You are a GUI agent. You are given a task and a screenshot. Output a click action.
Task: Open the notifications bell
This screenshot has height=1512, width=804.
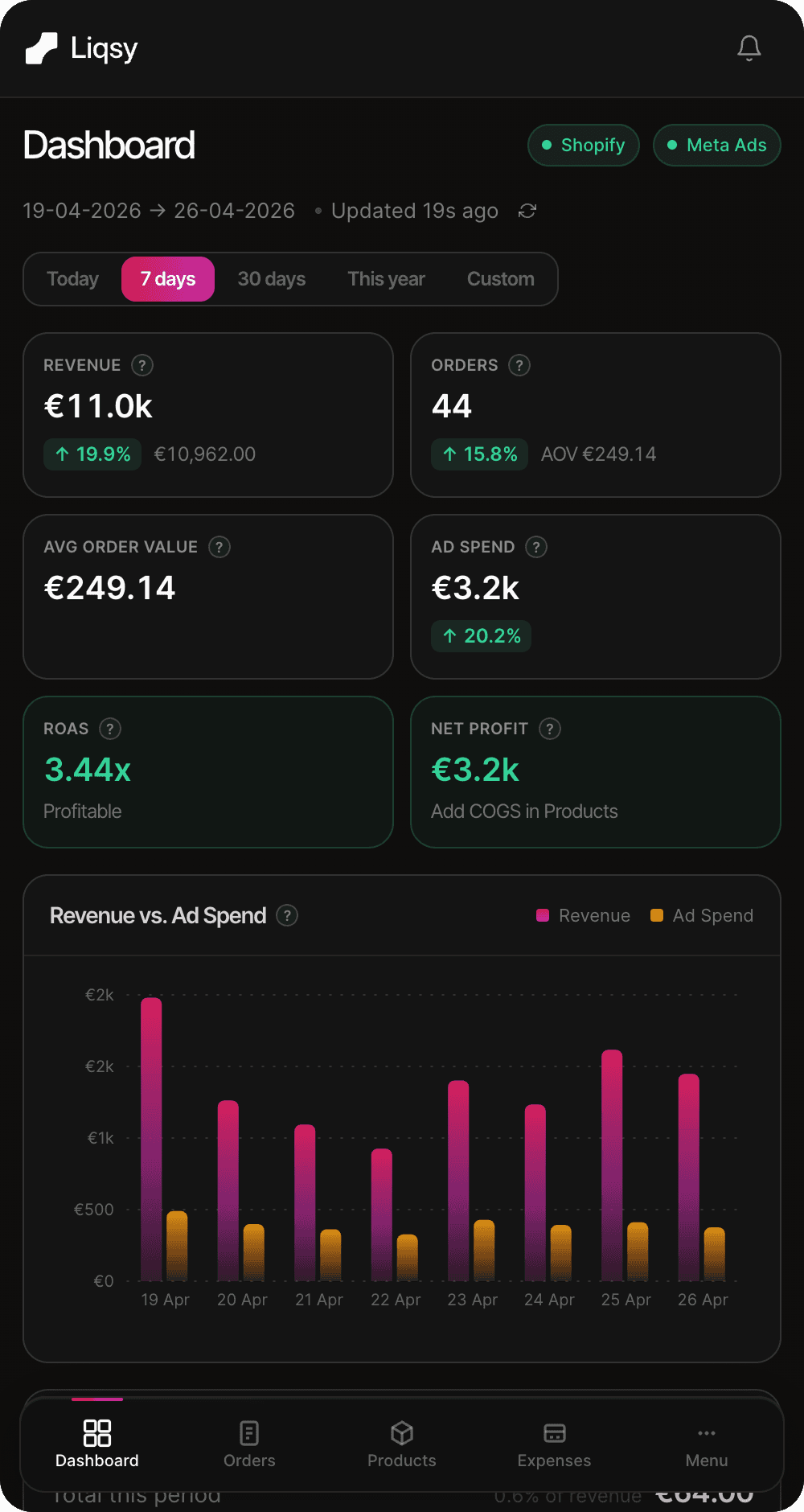(749, 48)
